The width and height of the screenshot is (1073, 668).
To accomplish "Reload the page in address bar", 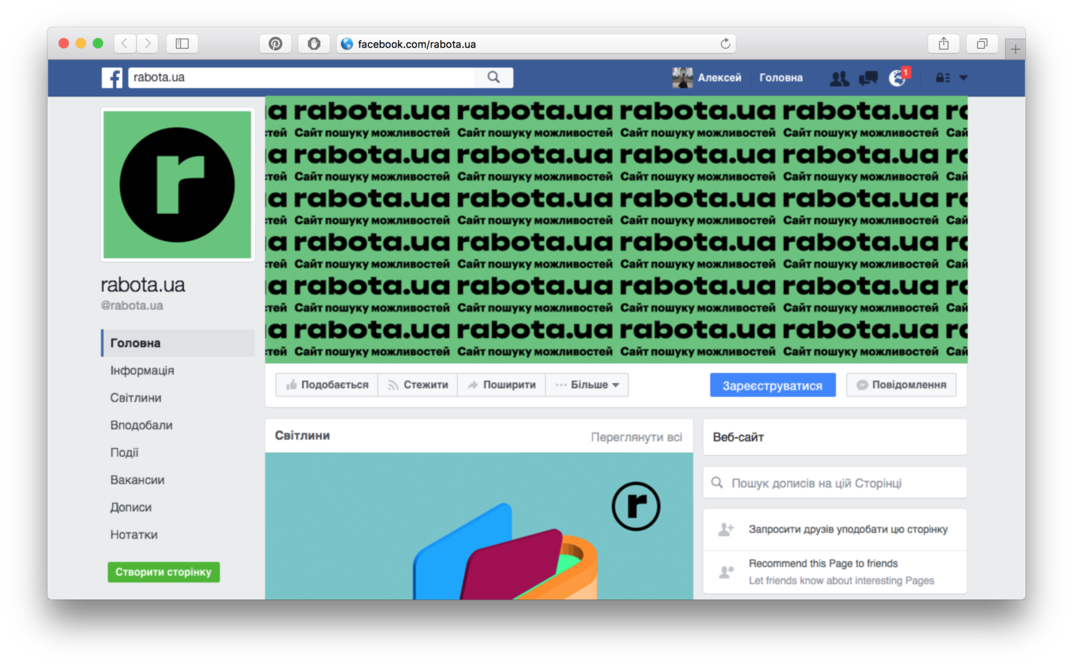I will [x=725, y=44].
